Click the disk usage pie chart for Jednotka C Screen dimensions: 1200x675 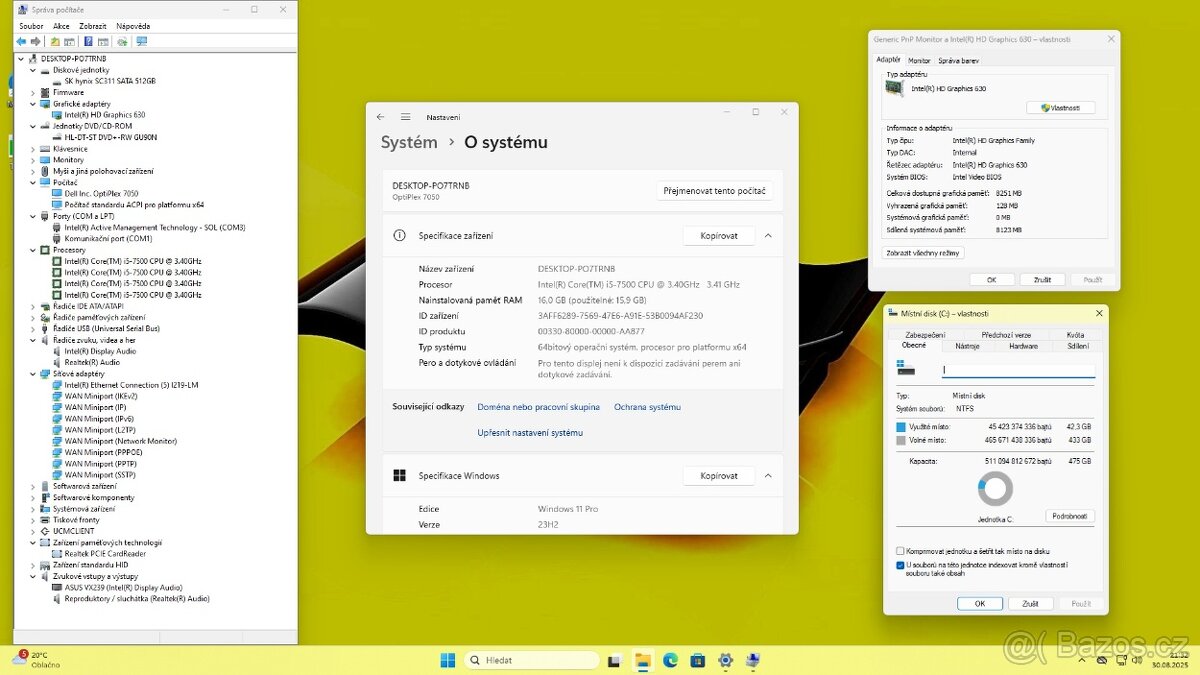click(x=995, y=489)
